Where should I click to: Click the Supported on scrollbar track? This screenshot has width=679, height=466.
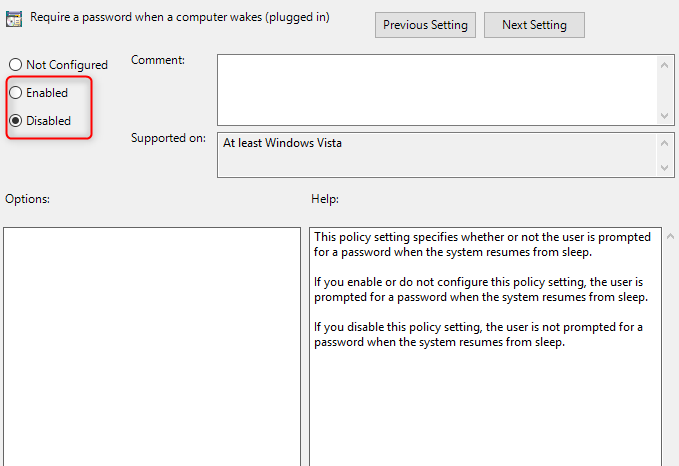664,155
